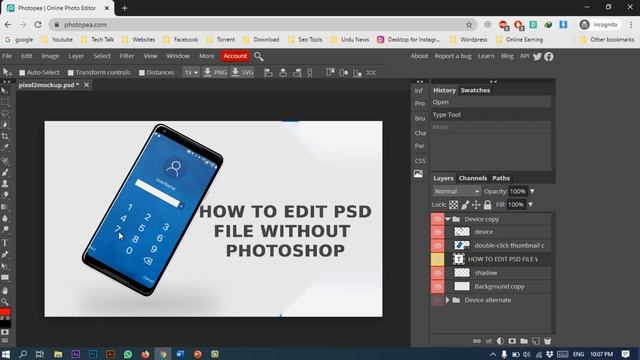Viewport: 640px width, 360px height.
Task: Select the Lasso tool
Action: pyautogui.click(x=5, y=113)
